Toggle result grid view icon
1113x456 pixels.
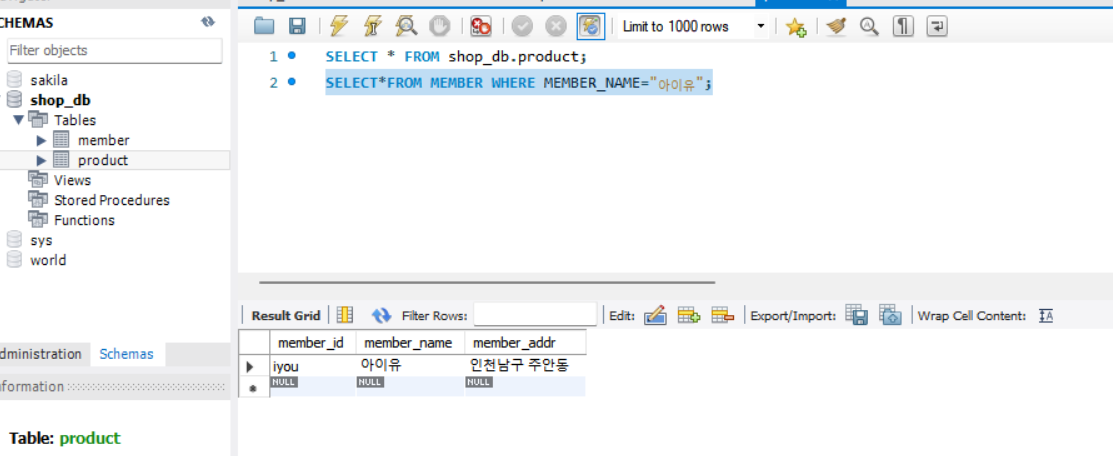pyautogui.click(x=345, y=315)
